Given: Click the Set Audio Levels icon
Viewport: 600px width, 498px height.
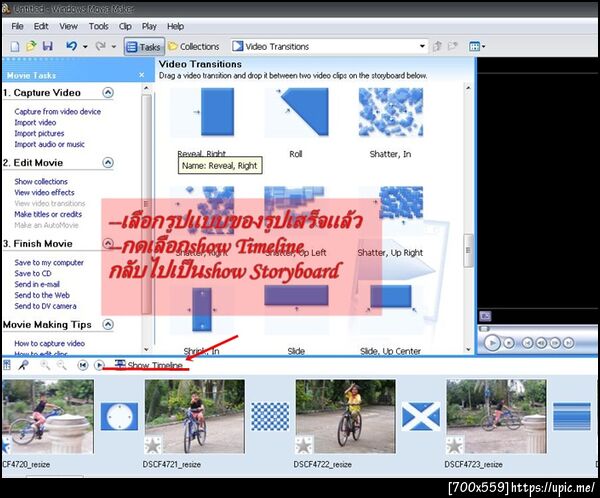Looking at the screenshot, I should click(7, 365).
